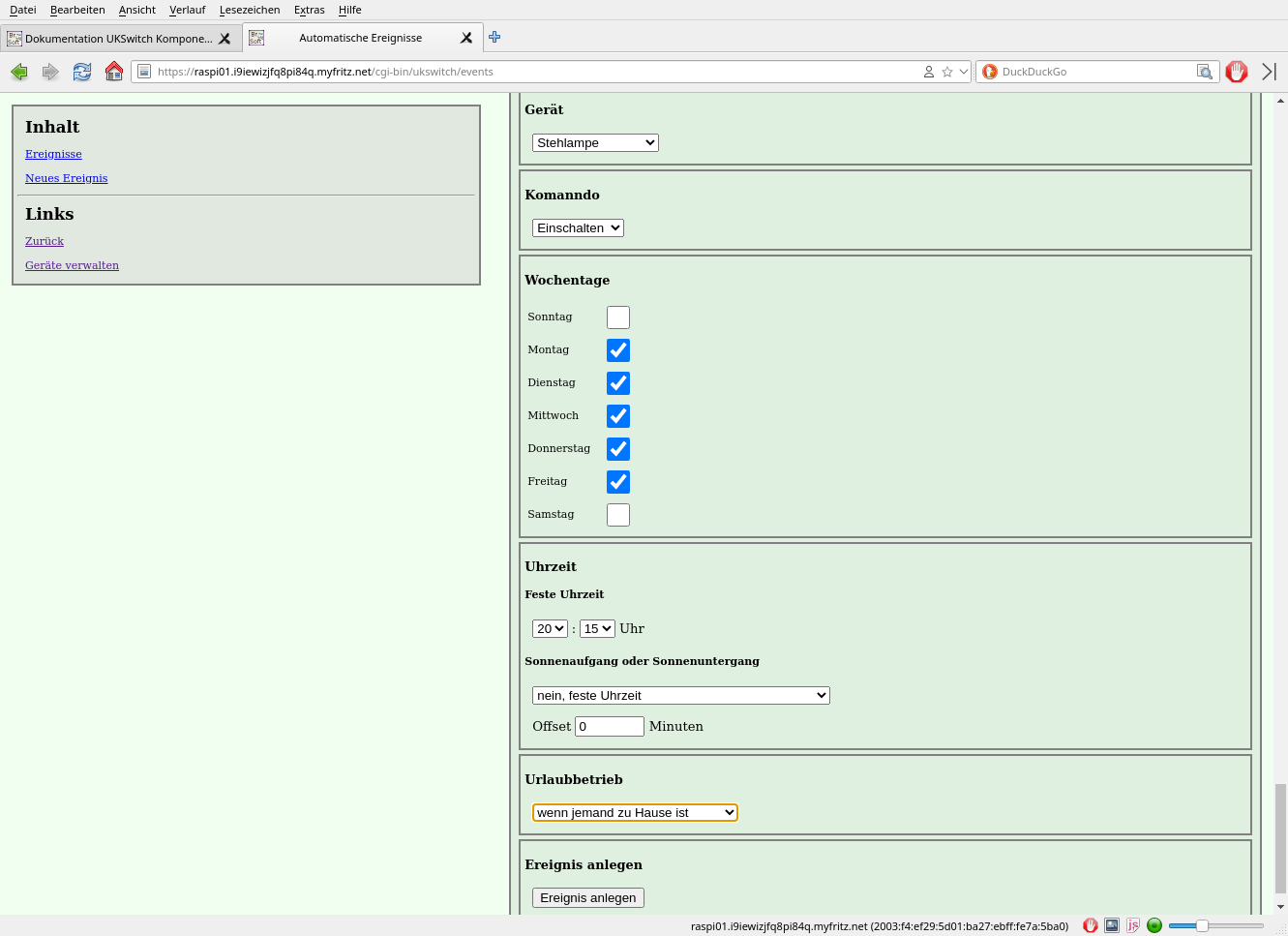
Task: Go to the home page icon
Action: [x=114, y=72]
